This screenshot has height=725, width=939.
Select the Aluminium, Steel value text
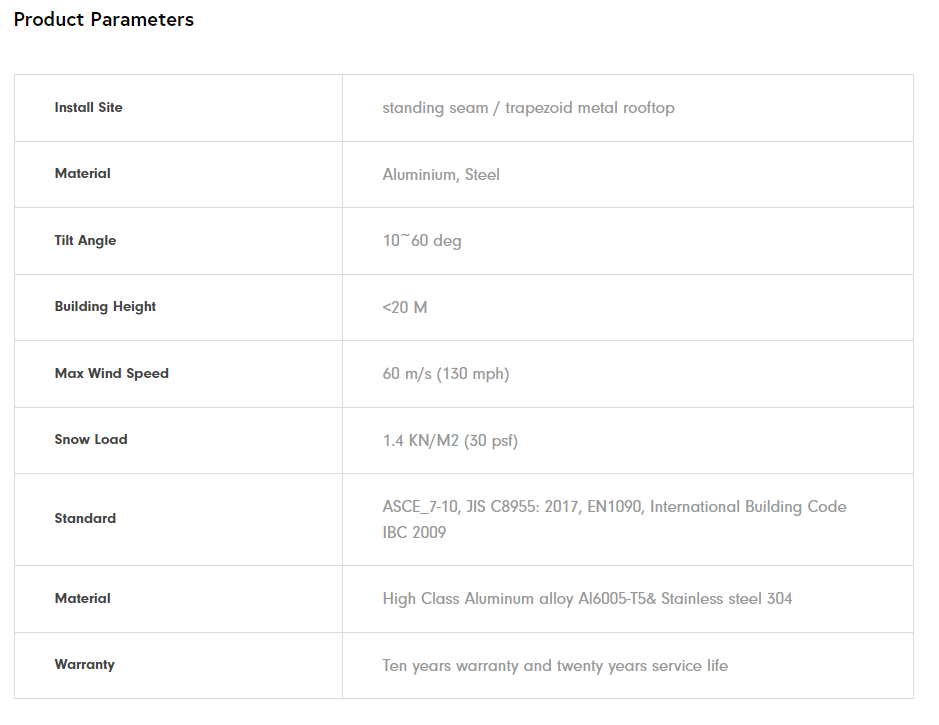[x=441, y=175]
